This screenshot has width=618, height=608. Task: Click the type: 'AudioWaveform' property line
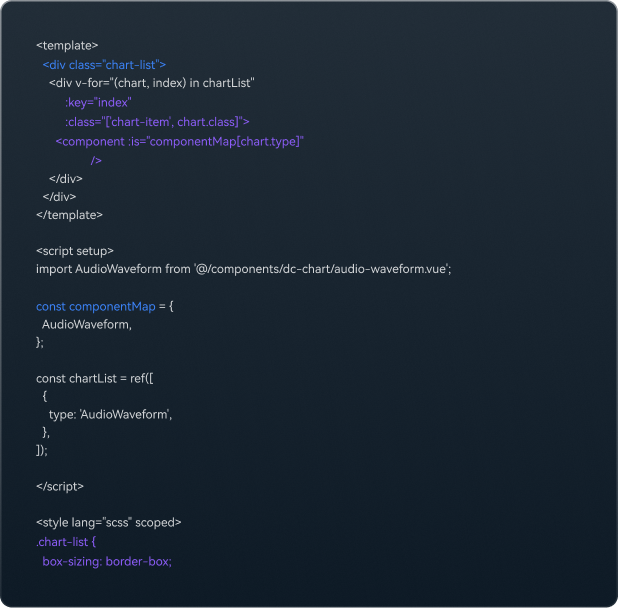tap(111, 415)
